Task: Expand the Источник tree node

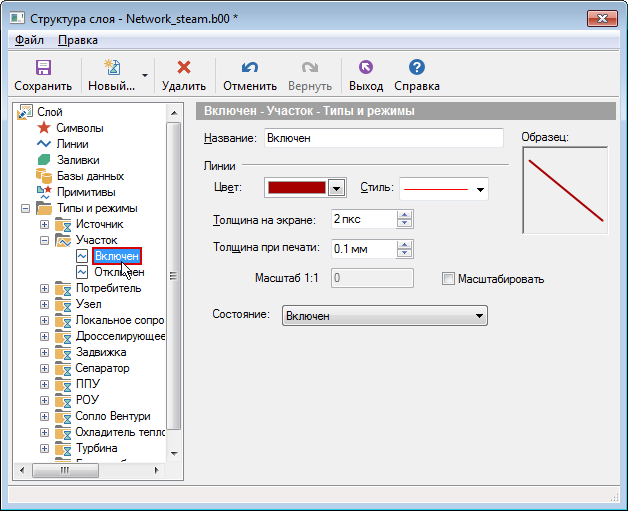Action: (44, 224)
